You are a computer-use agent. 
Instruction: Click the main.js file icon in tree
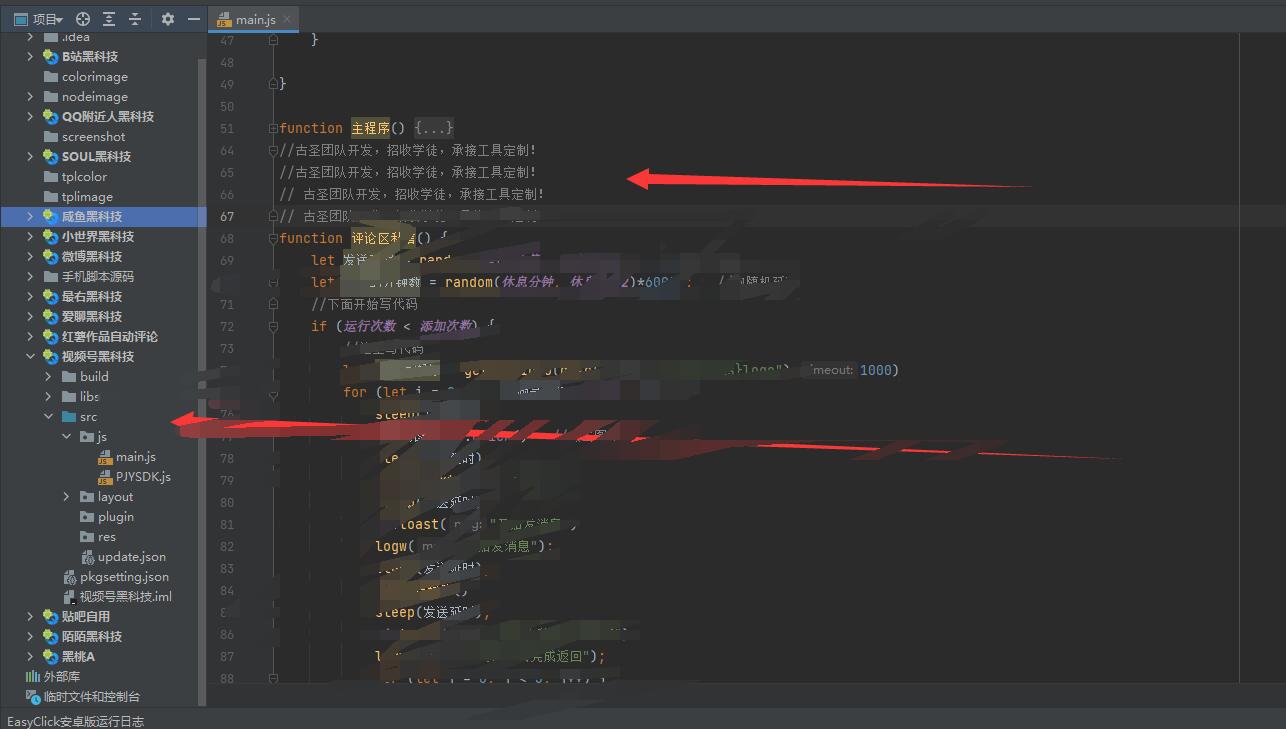click(x=105, y=457)
